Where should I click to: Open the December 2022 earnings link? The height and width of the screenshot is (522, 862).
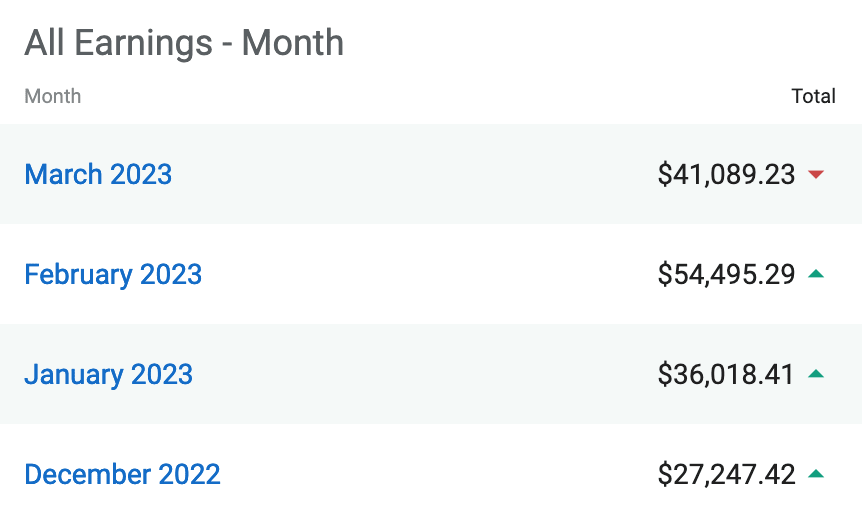(122, 474)
